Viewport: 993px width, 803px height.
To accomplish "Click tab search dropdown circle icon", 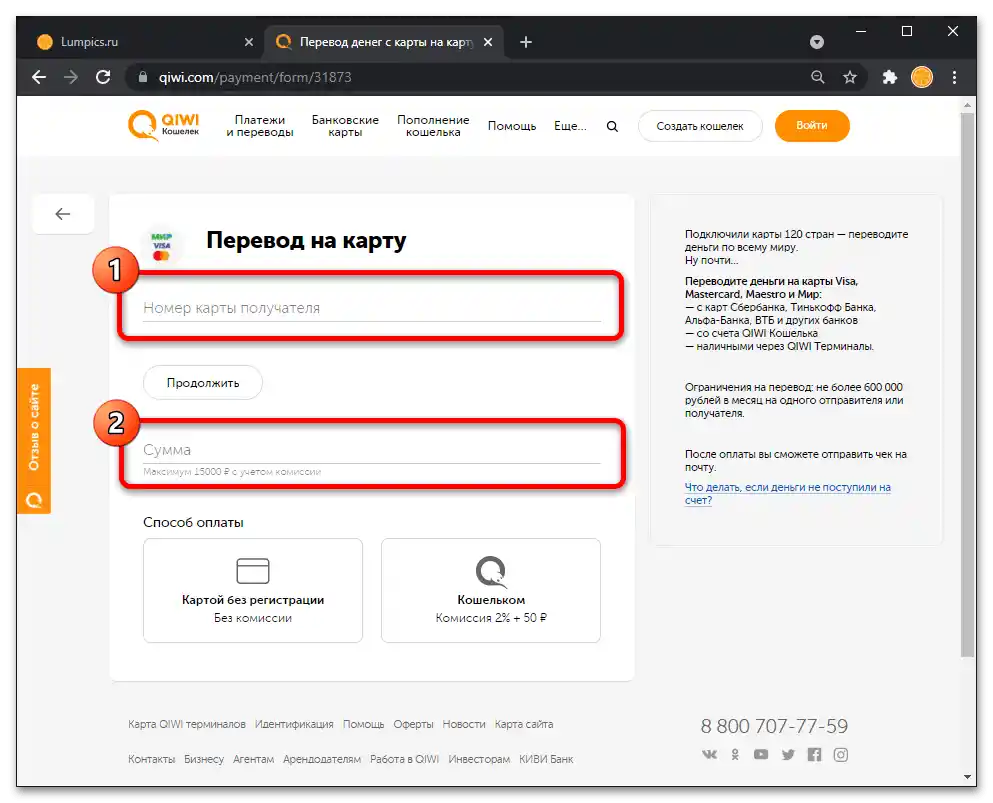I will [x=817, y=42].
